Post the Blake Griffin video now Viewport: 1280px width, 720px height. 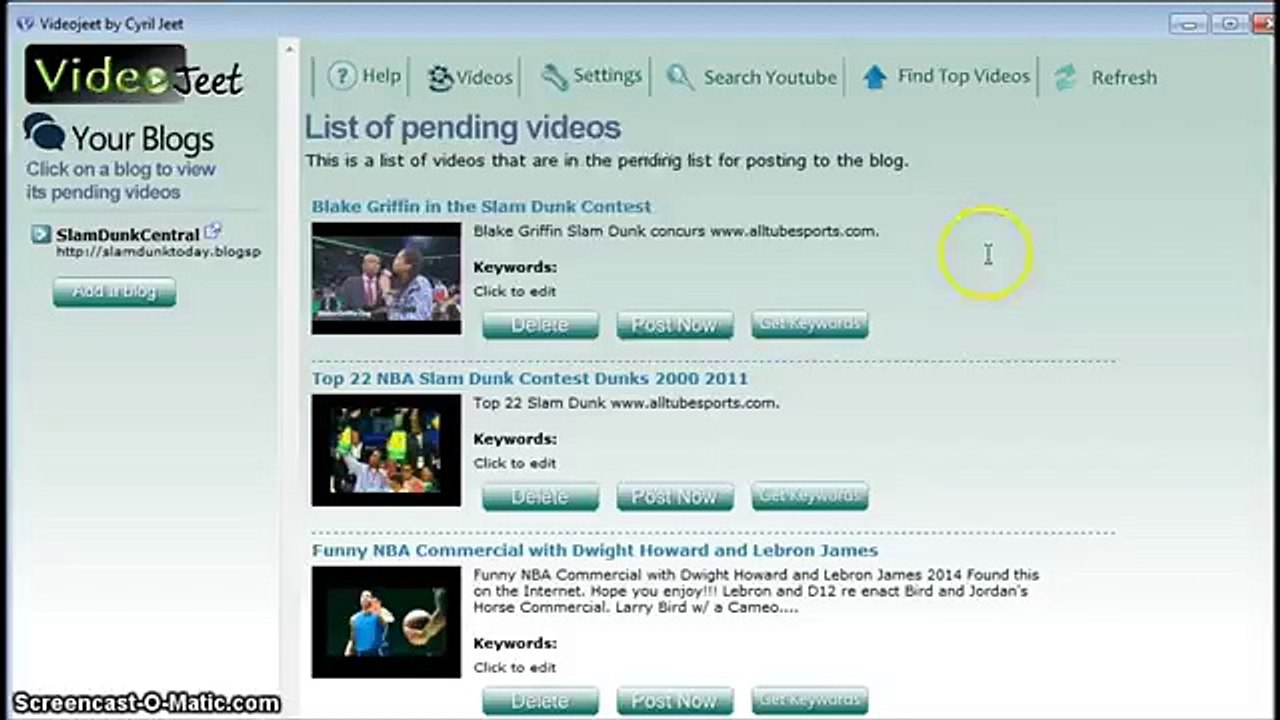(x=675, y=325)
